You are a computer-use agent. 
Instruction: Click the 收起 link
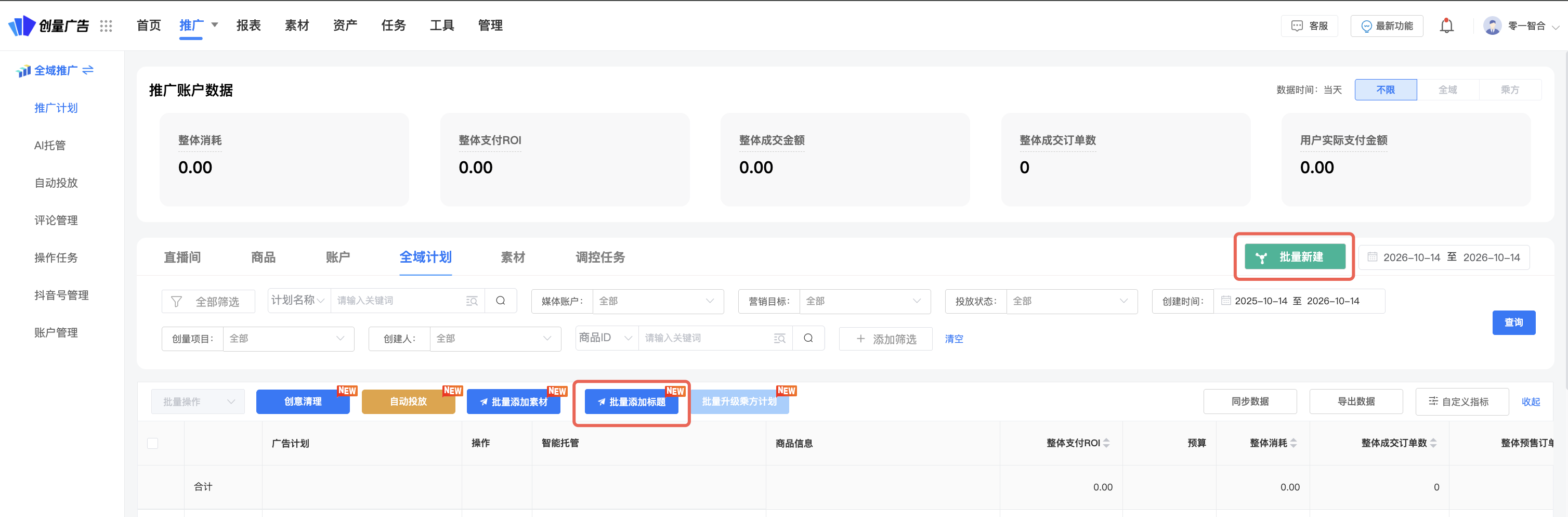(x=1531, y=402)
